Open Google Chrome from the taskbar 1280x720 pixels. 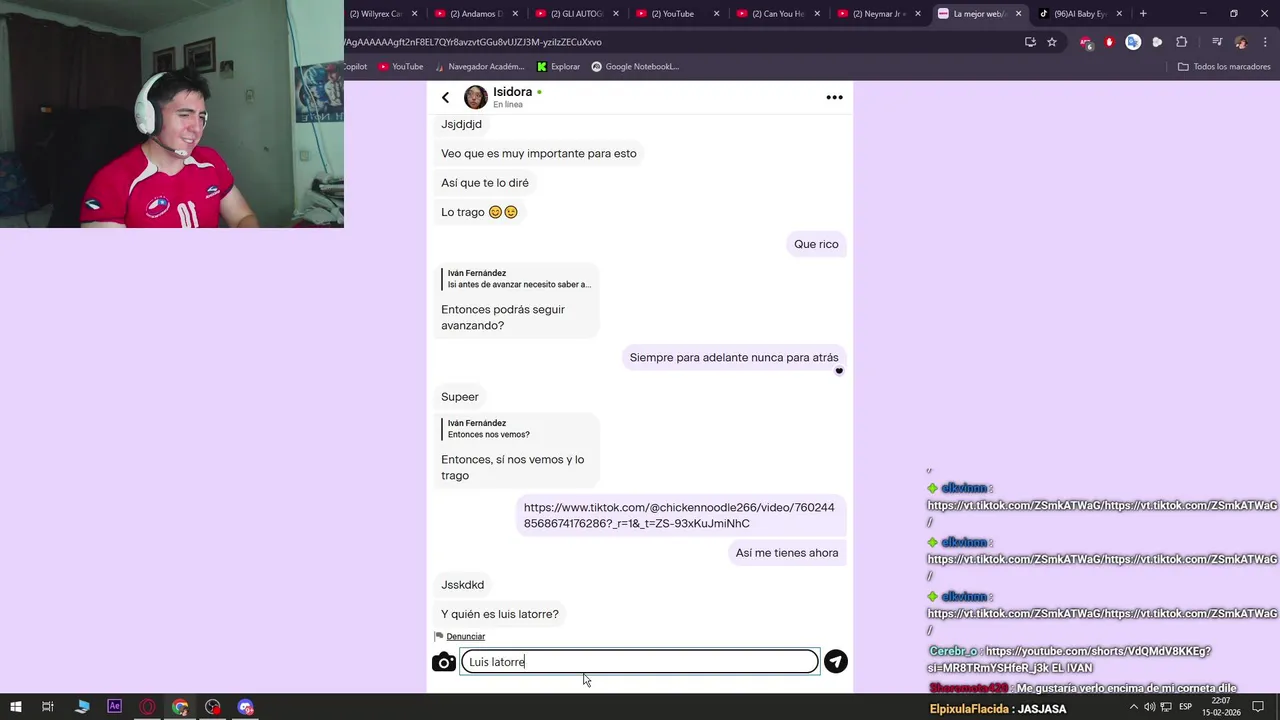point(180,707)
